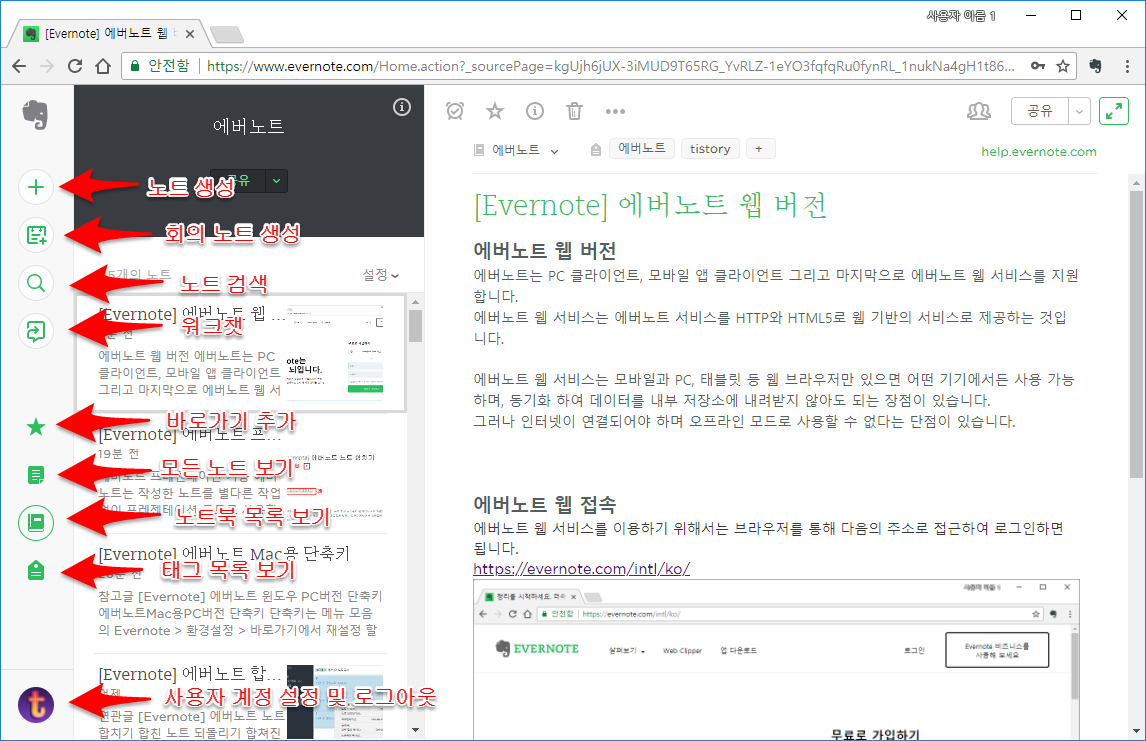Viewport: 1146px width, 741px height.
Task: Show notebook info icon in dark header
Action: coord(402,107)
